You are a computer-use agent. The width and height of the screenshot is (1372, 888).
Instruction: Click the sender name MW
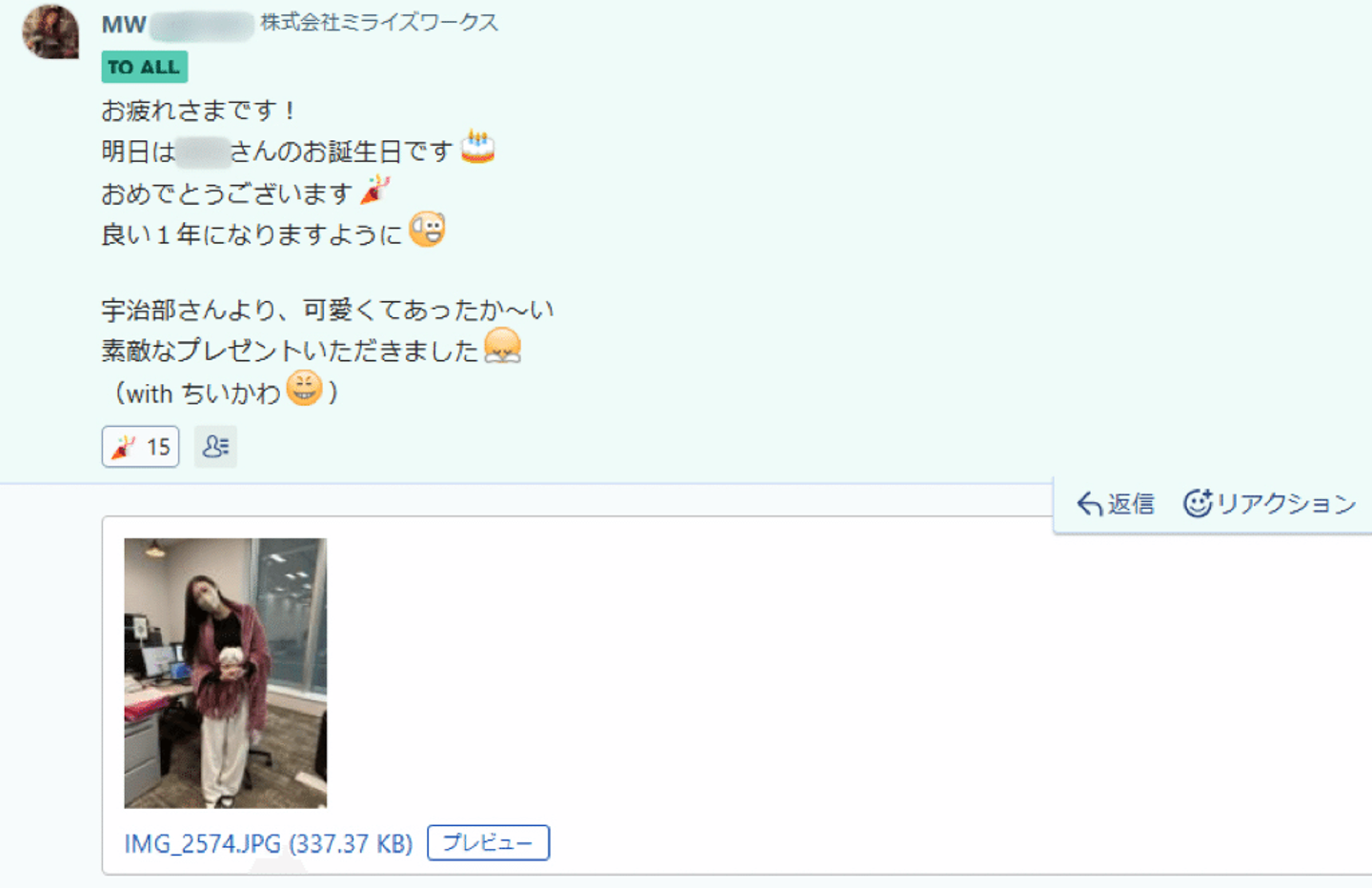pyautogui.click(x=124, y=25)
